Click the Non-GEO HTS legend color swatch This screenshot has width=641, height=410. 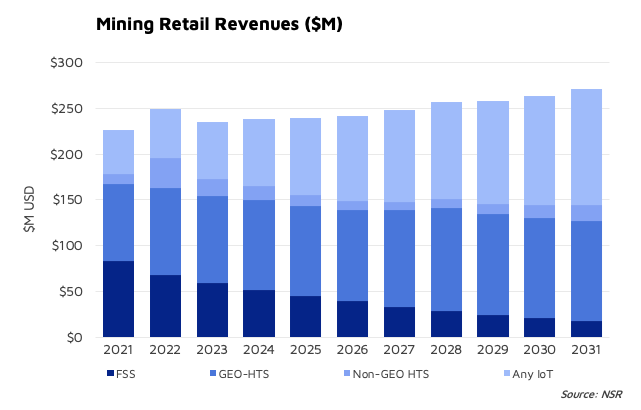347,373
